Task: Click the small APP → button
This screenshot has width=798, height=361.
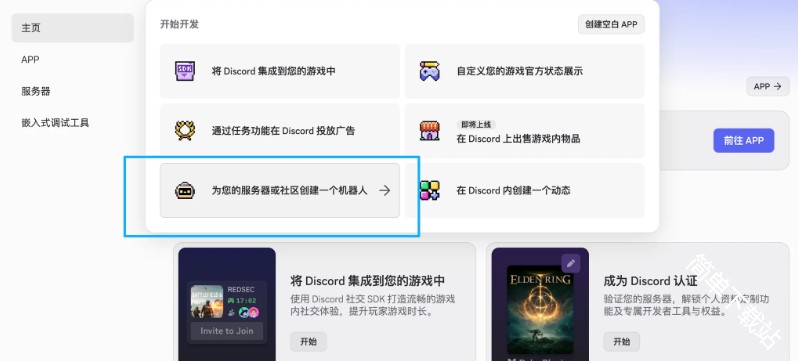Action: [767, 87]
